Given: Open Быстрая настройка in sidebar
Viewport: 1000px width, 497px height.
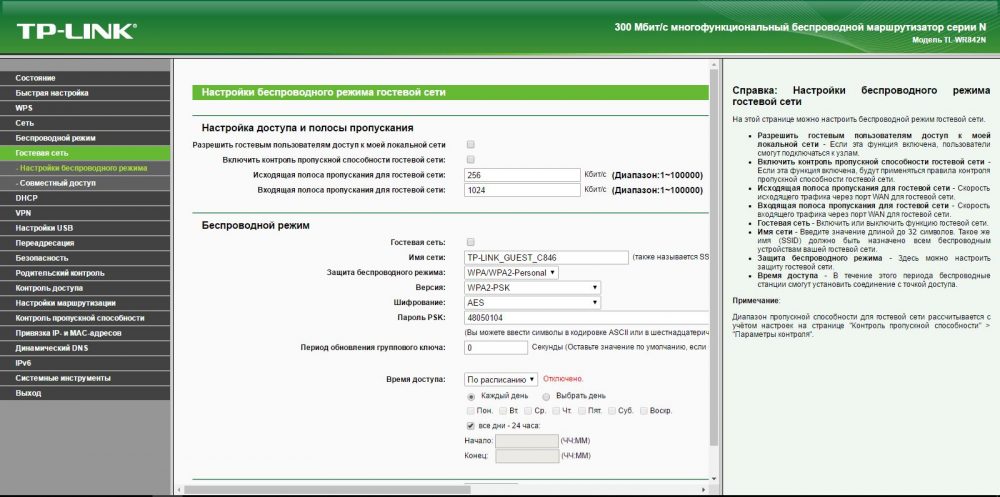Looking at the screenshot, I should click(x=85, y=93).
